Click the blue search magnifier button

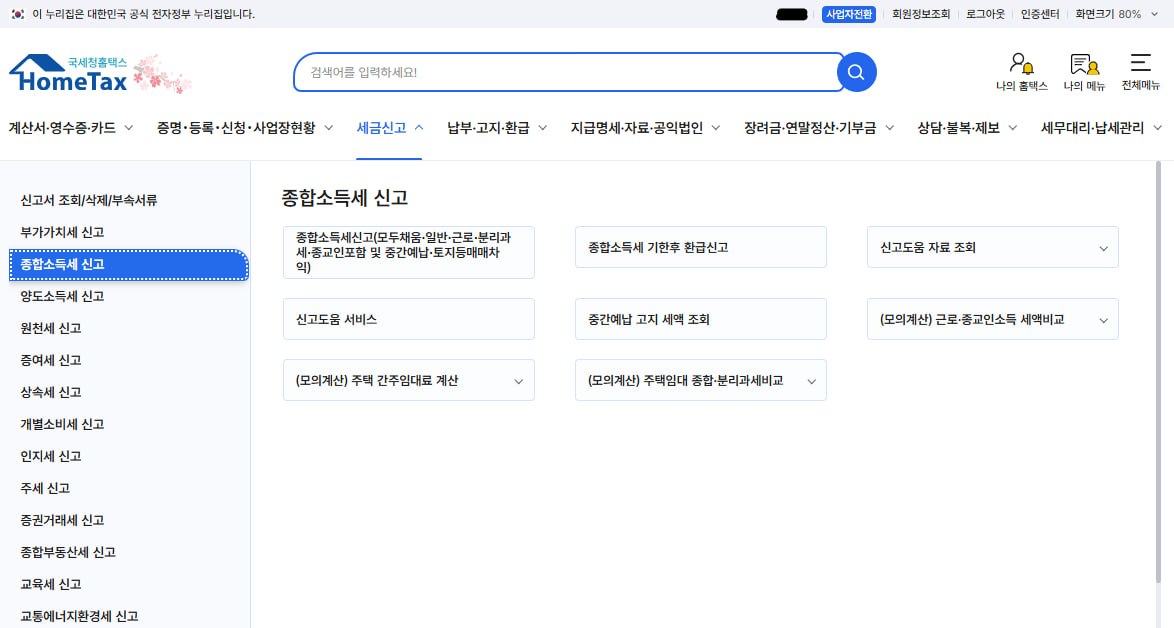pos(856,72)
